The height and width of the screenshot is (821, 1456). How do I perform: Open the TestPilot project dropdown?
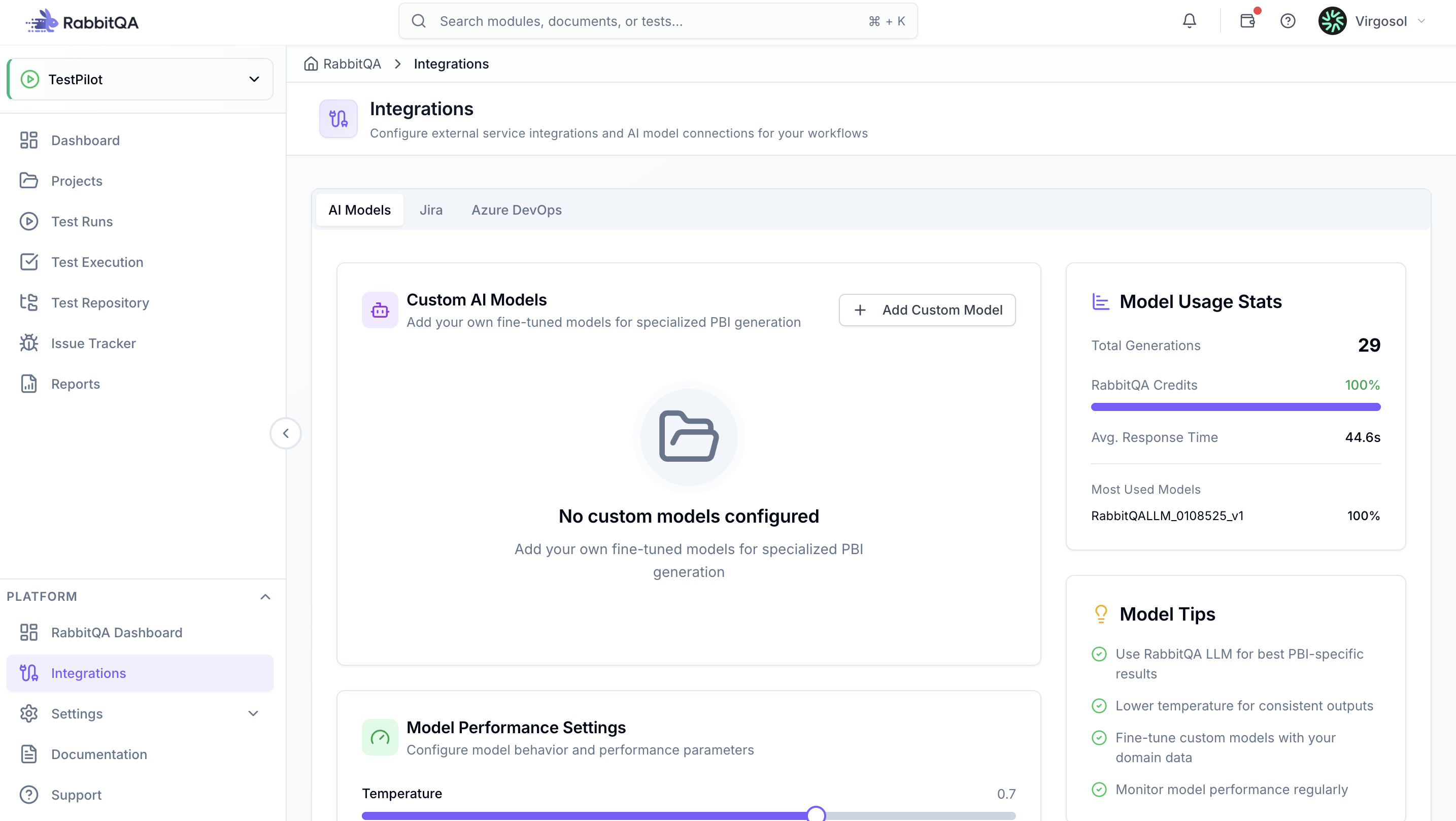tap(140, 79)
